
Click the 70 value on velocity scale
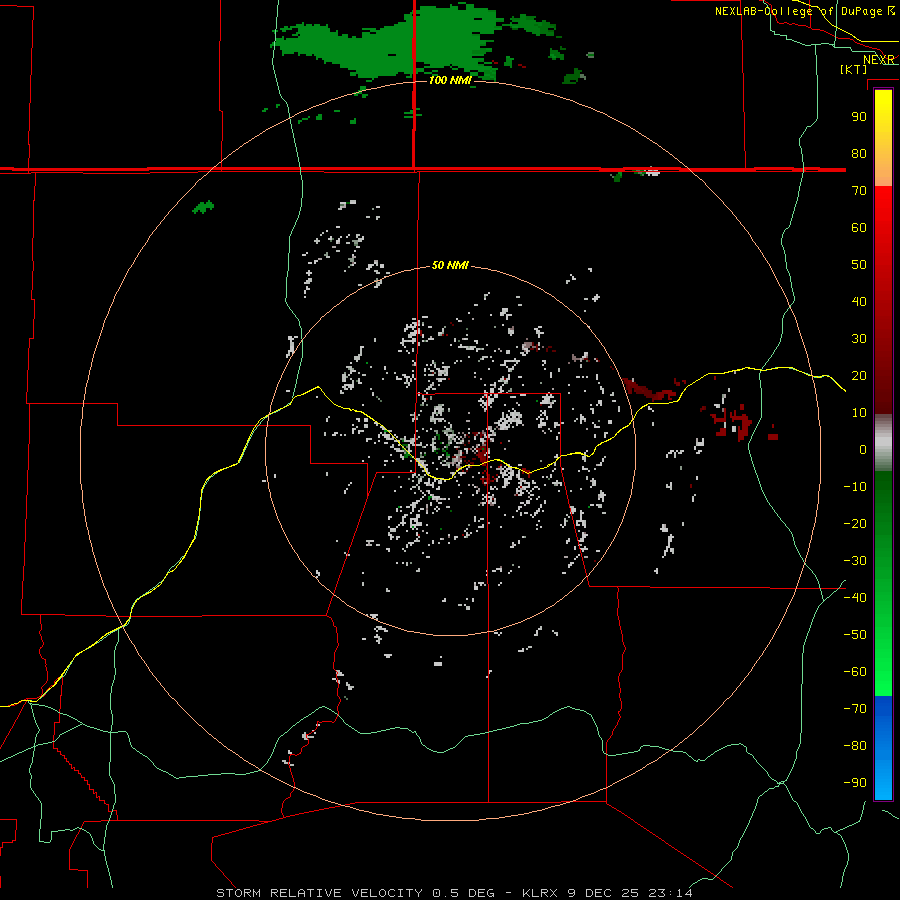point(859,191)
